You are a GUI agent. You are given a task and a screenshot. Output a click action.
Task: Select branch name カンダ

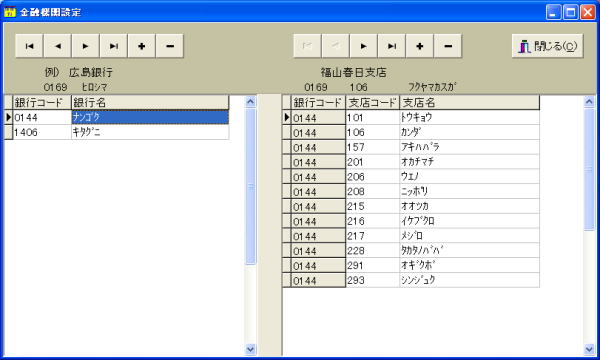tap(470, 132)
